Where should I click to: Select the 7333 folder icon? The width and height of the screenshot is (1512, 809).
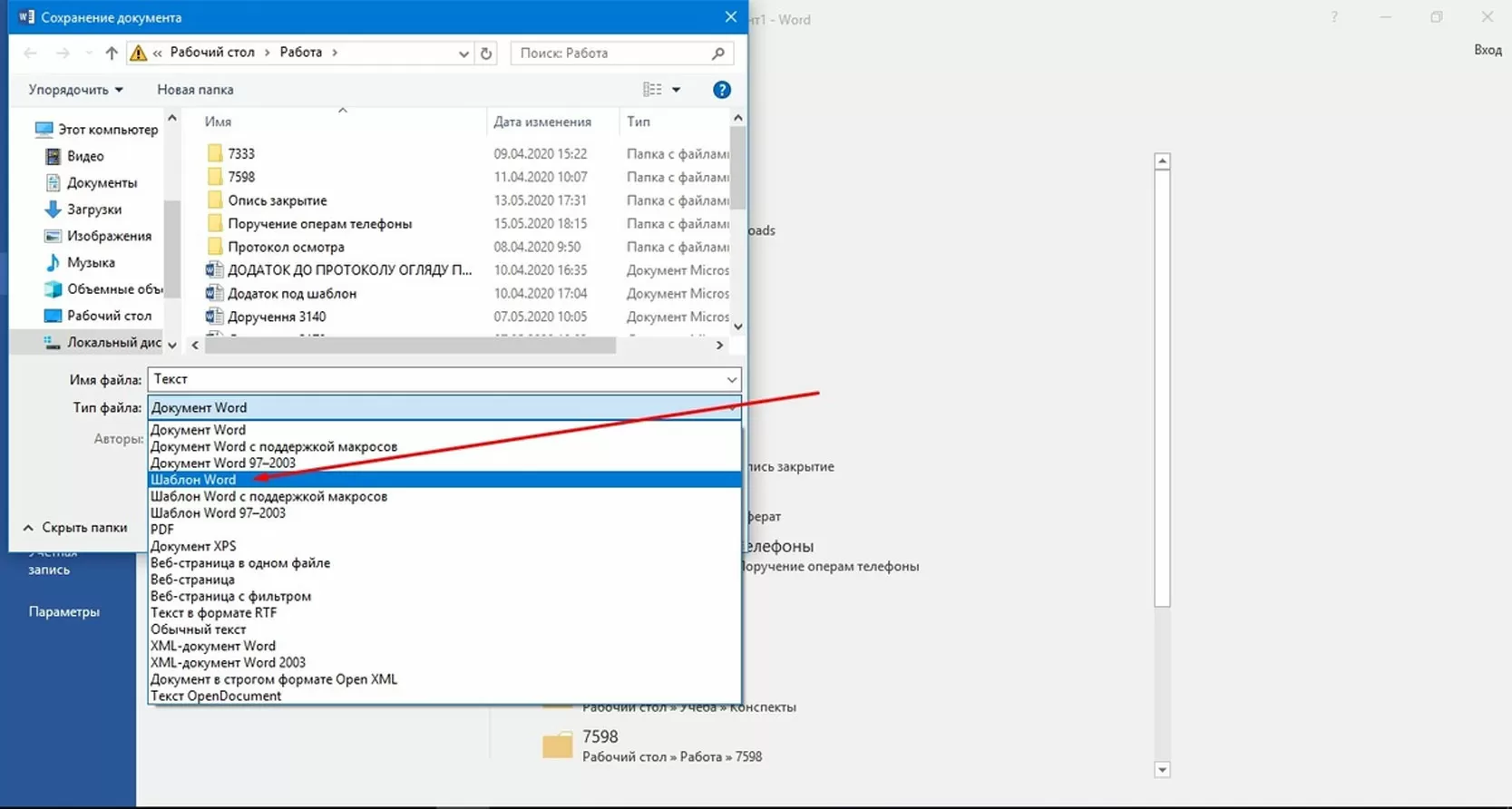click(214, 153)
